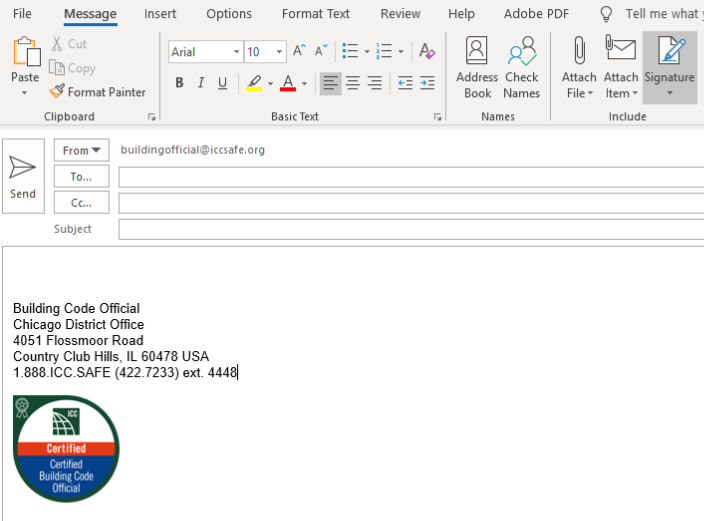Click the text "Building Code Official" in signature
This screenshot has height=521, width=704.
tap(76, 309)
